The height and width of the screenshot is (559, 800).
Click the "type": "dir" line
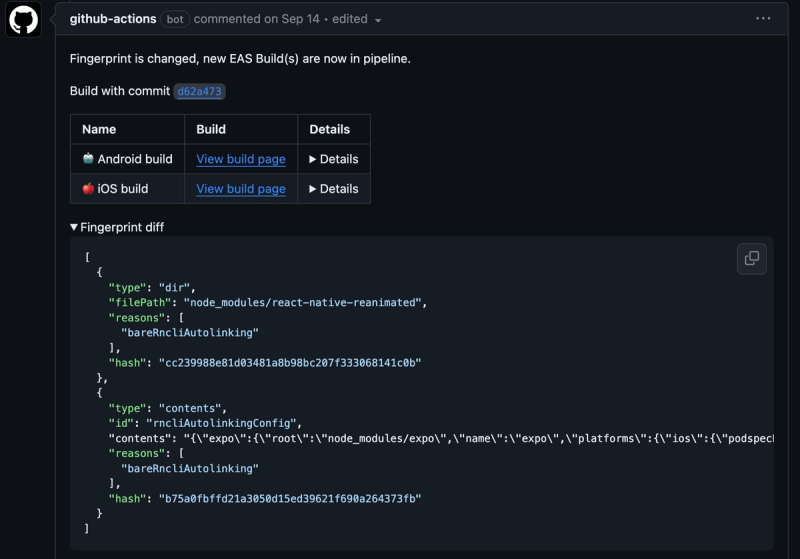pyautogui.click(x=152, y=288)
